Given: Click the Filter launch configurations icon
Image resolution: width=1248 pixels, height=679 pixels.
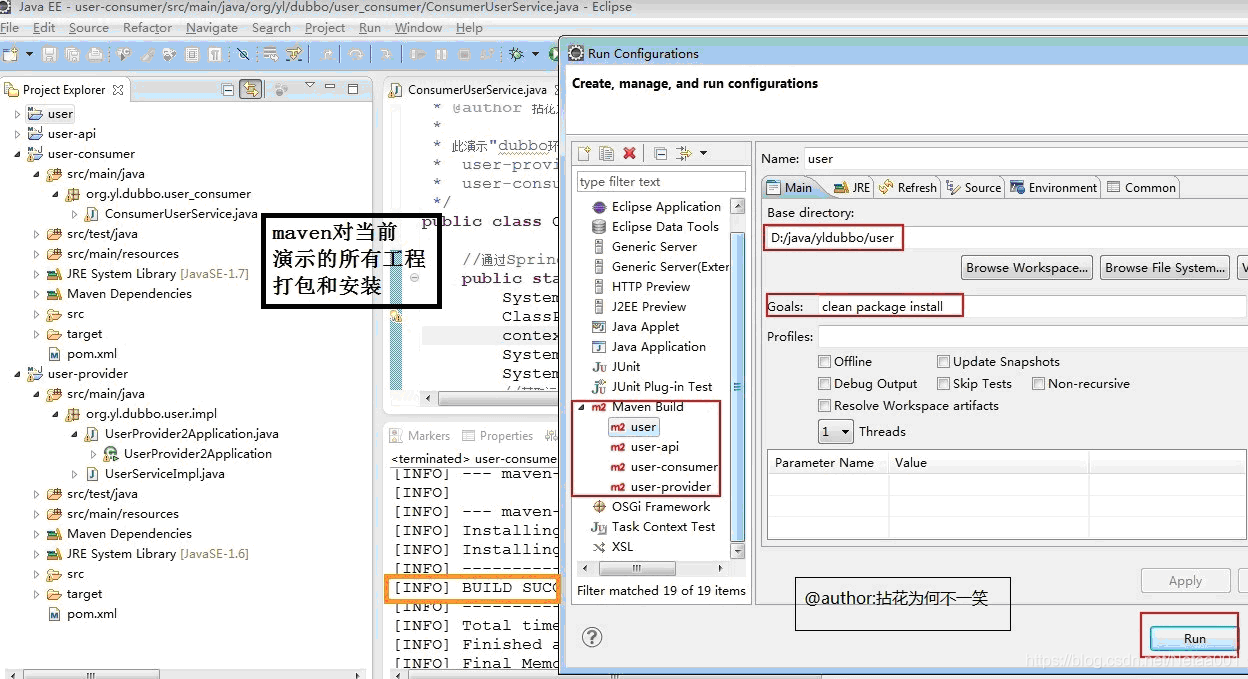Looking at the screenshot, I should point(684,153).
